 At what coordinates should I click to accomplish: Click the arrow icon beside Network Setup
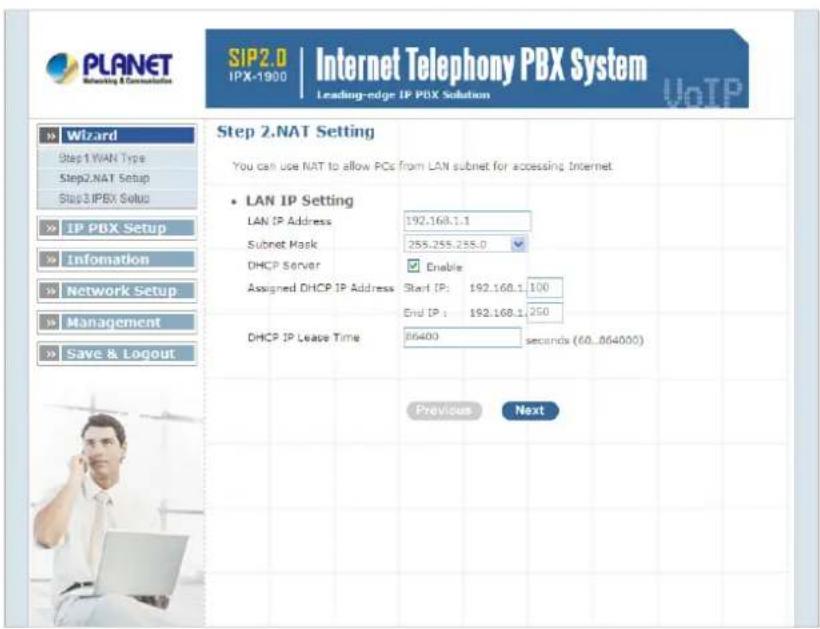[x=50, y=291]
